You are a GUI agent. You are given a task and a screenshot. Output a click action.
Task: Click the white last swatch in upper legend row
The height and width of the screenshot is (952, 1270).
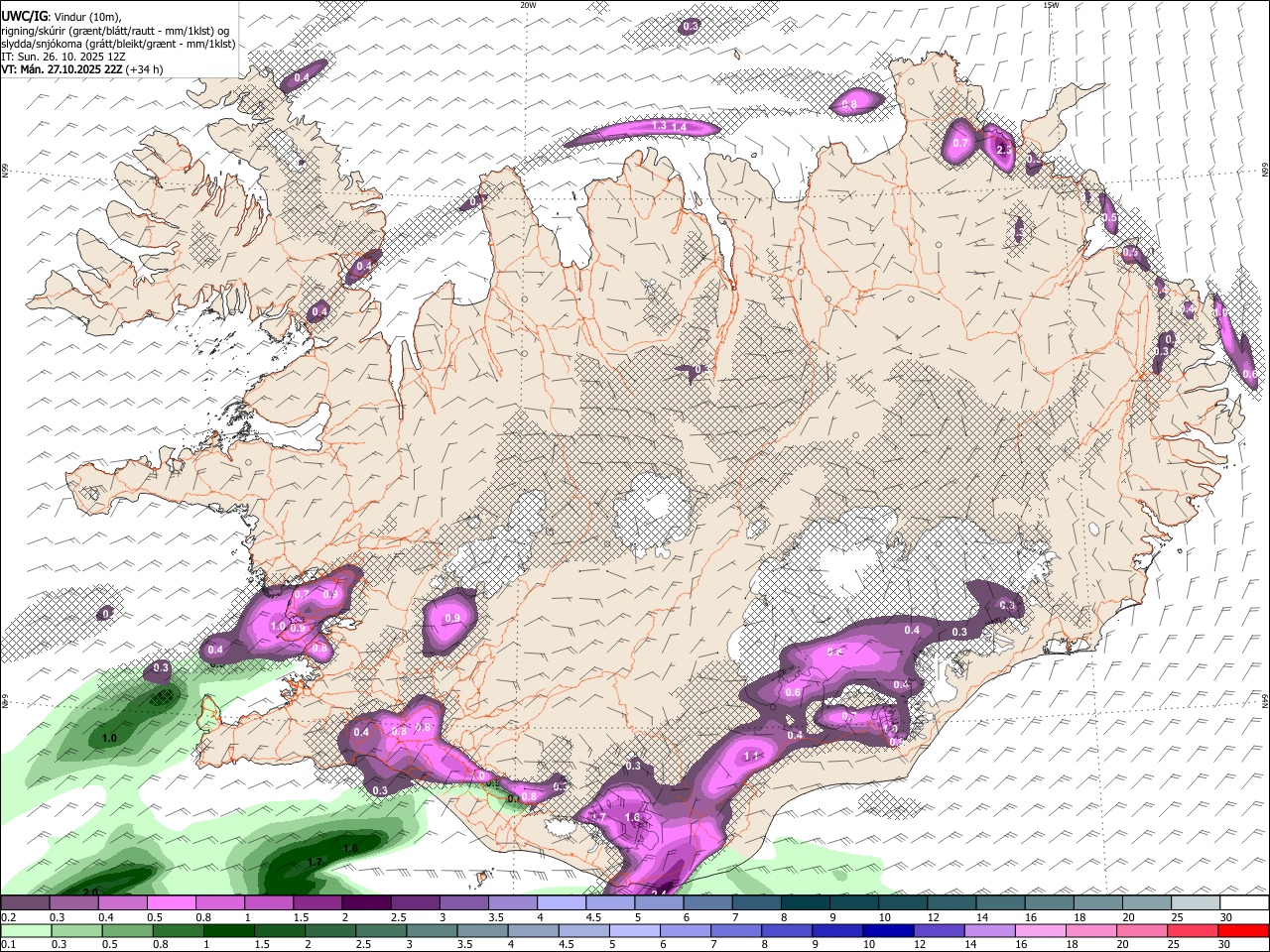pyautogui.click(x=1244, y=903)
